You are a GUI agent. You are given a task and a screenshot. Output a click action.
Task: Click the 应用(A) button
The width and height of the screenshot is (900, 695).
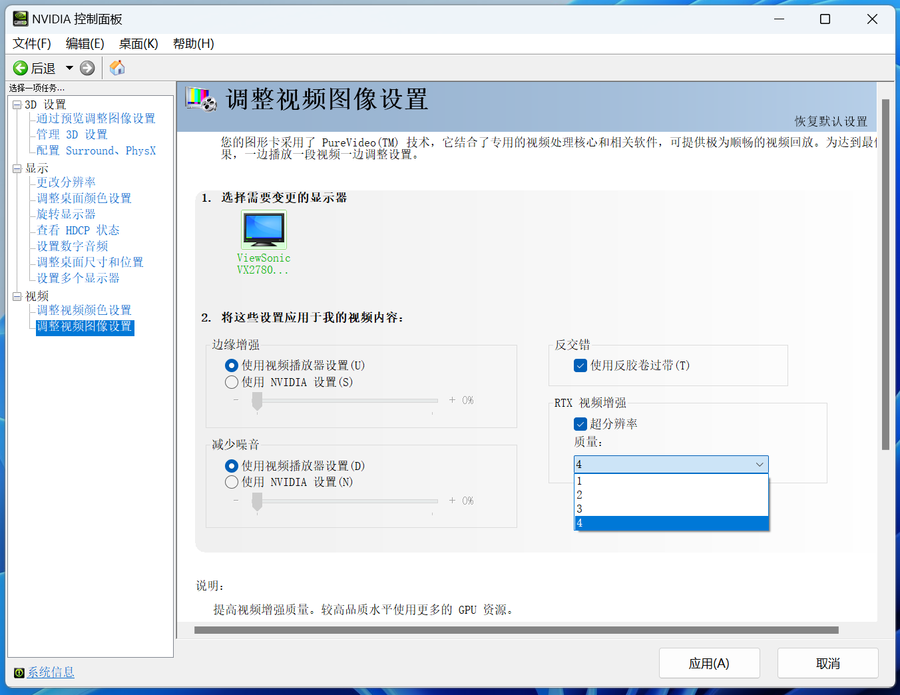click(709, 663)
